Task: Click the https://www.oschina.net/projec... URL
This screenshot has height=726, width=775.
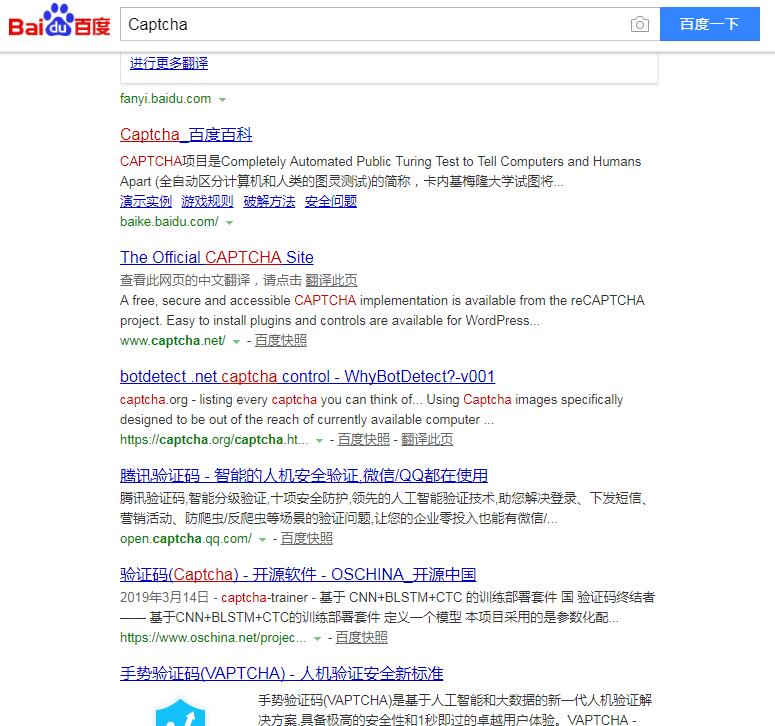Action: coord(213,638)
